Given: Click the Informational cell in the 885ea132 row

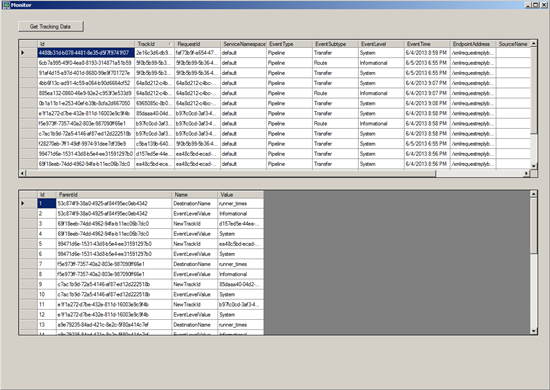Looking at the screenshot, I should tap(381, 93).
